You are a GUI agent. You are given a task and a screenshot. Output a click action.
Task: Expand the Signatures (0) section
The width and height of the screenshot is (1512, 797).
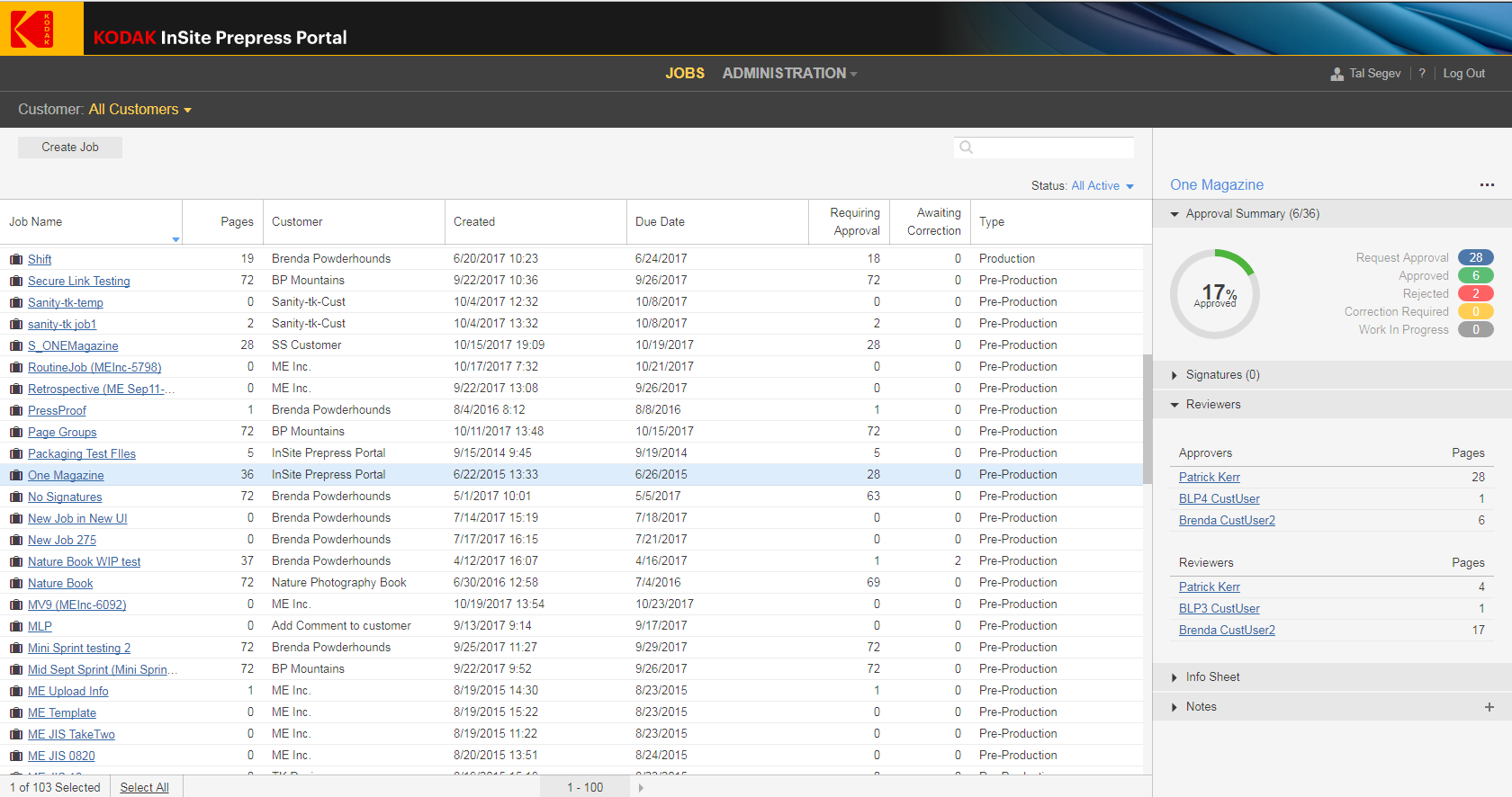pos(1221,375)
